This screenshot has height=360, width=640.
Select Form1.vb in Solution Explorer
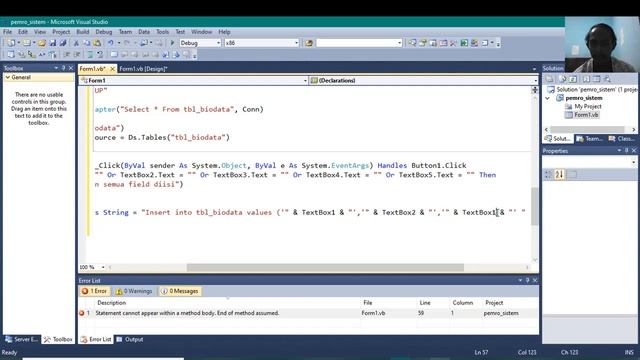(586, 115)
